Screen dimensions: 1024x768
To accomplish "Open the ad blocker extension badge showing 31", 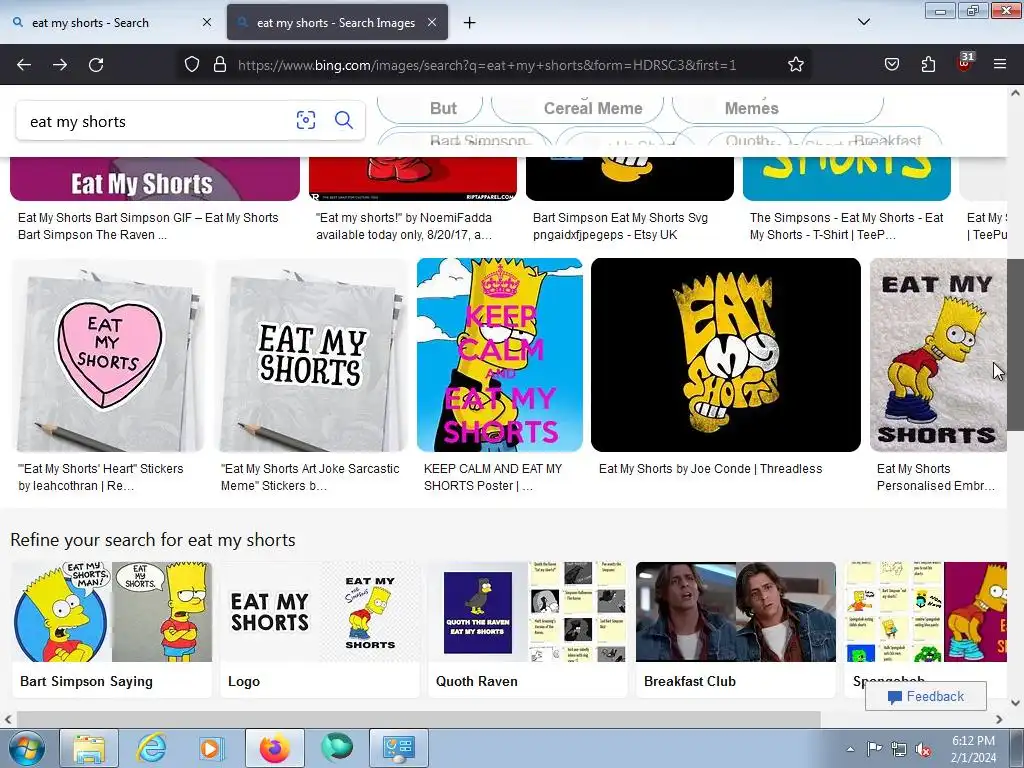I will point(965,62).
